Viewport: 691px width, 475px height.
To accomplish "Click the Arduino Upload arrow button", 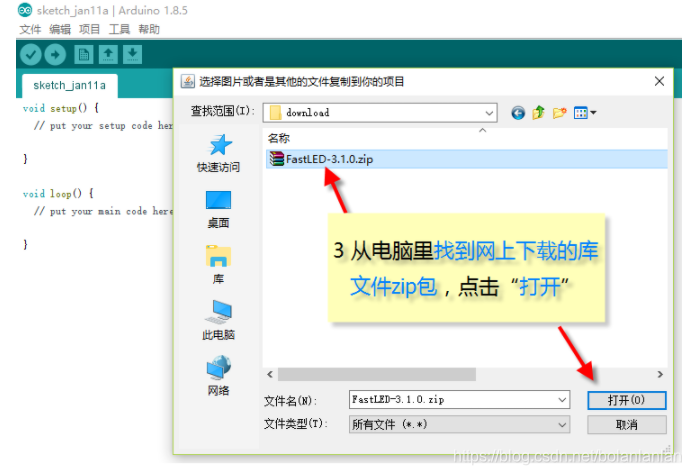I will pyautogui.click(x=55, y=55).
